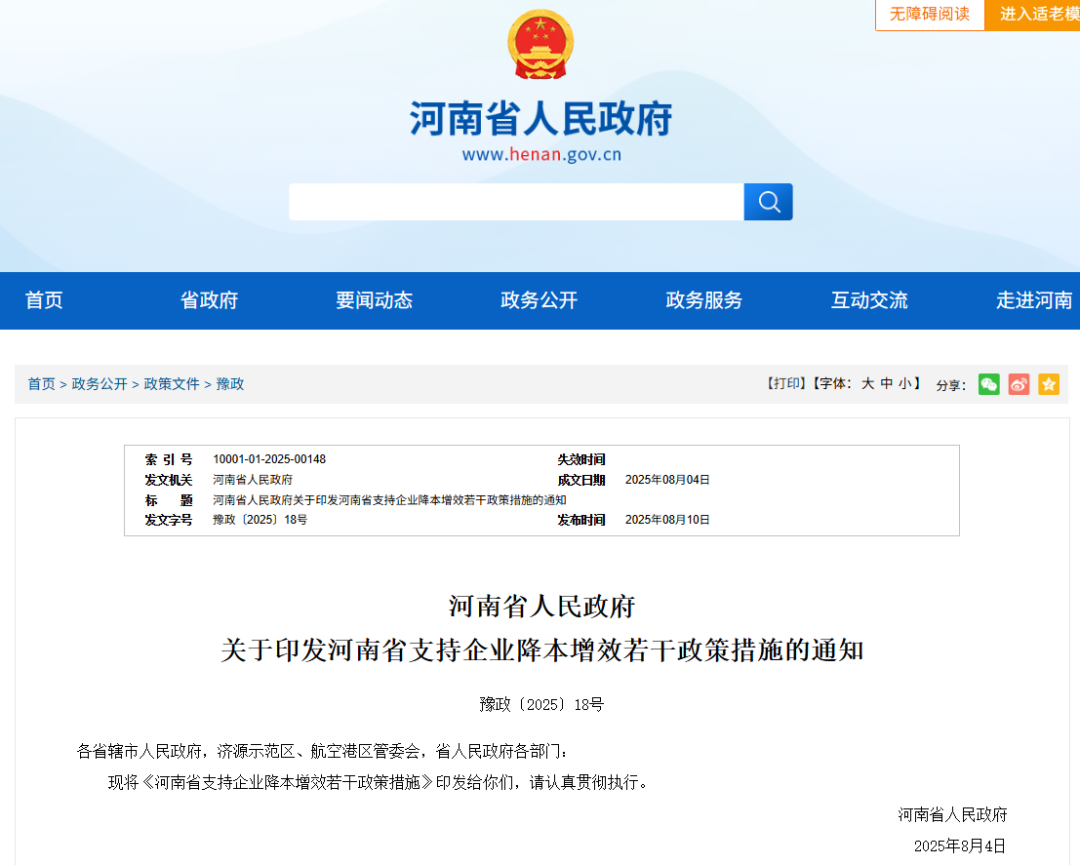Open the 政策文件 breadcrumb link
The height and width of the screenshot is (865, 1080).
point(170,384)
